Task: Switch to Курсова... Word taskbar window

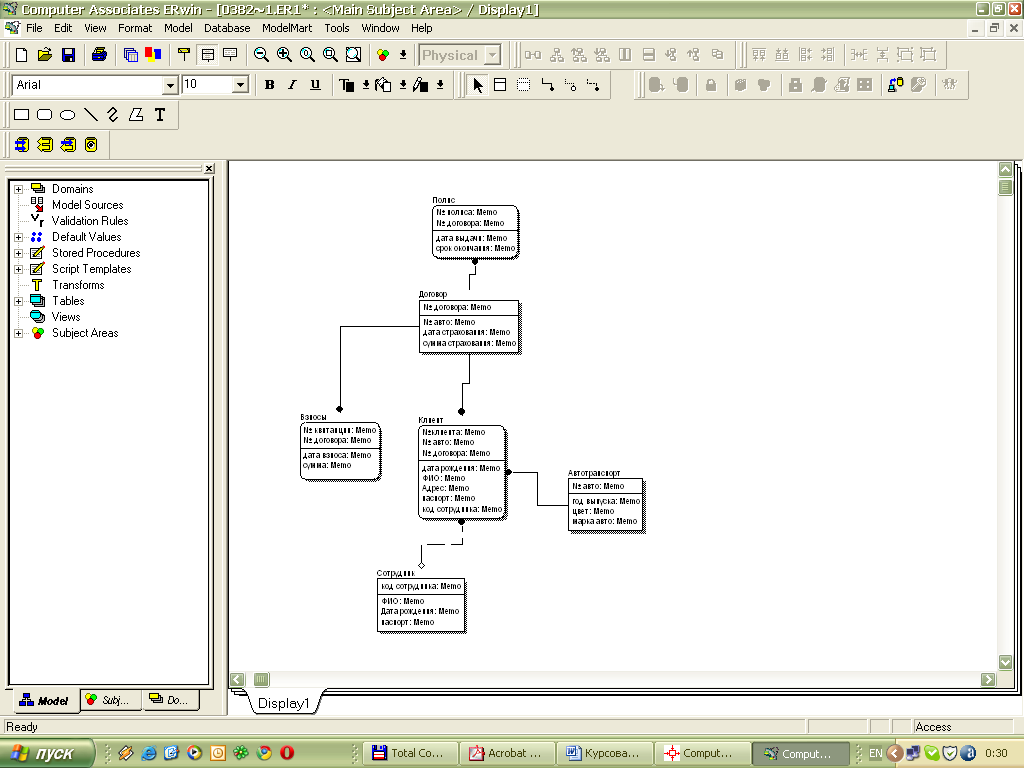Action: [604, 753]
